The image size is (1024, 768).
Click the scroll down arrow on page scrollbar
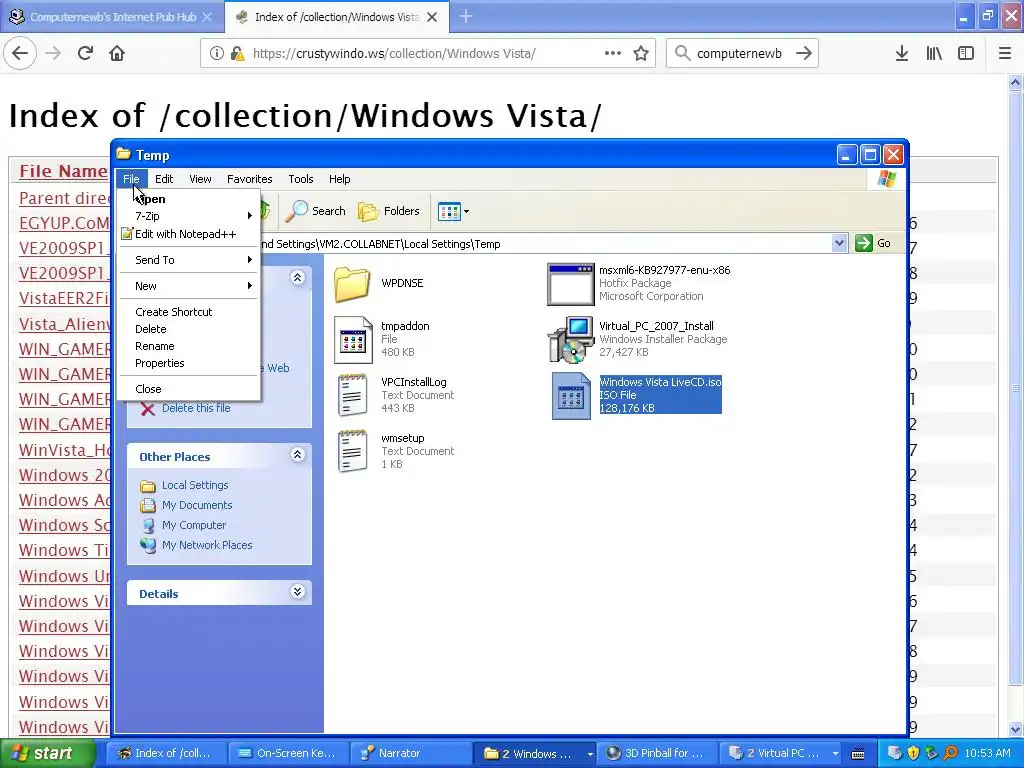click(1016, 729)
